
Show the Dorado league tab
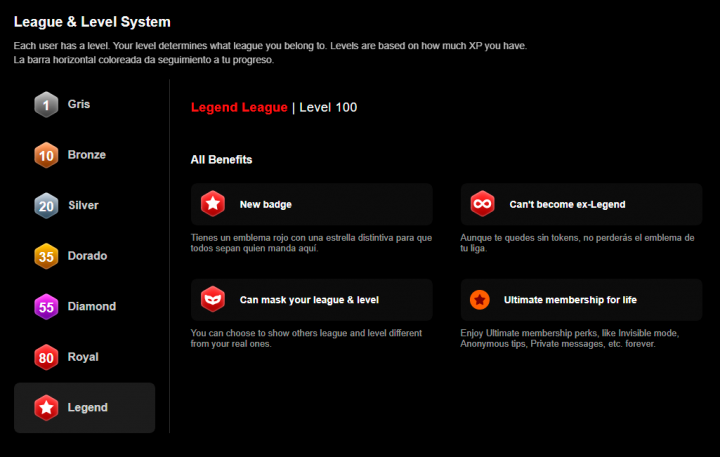87,256
